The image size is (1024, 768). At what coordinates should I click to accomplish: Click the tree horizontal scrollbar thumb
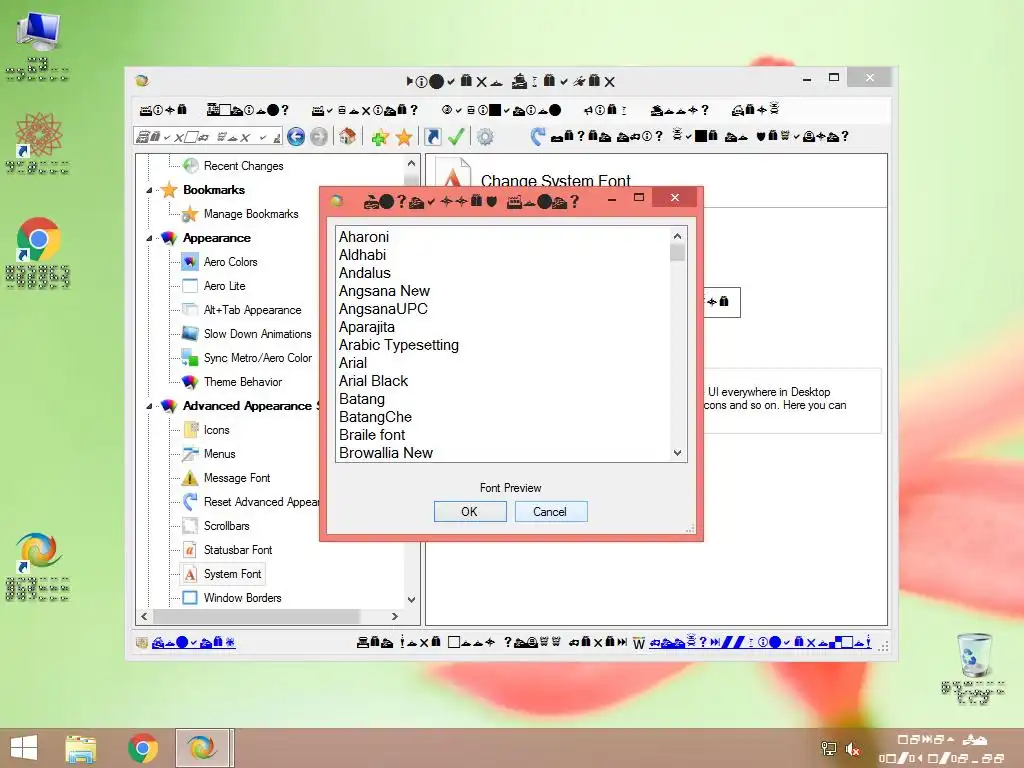[x=256, y=616]
